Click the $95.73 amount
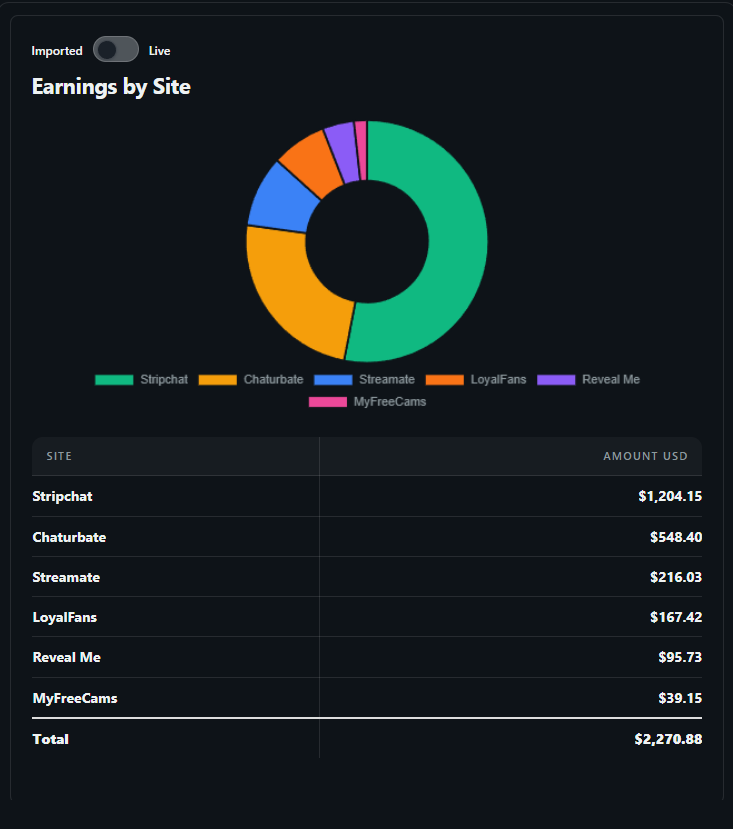The image size is (733, 829). [x=680, y=657]
